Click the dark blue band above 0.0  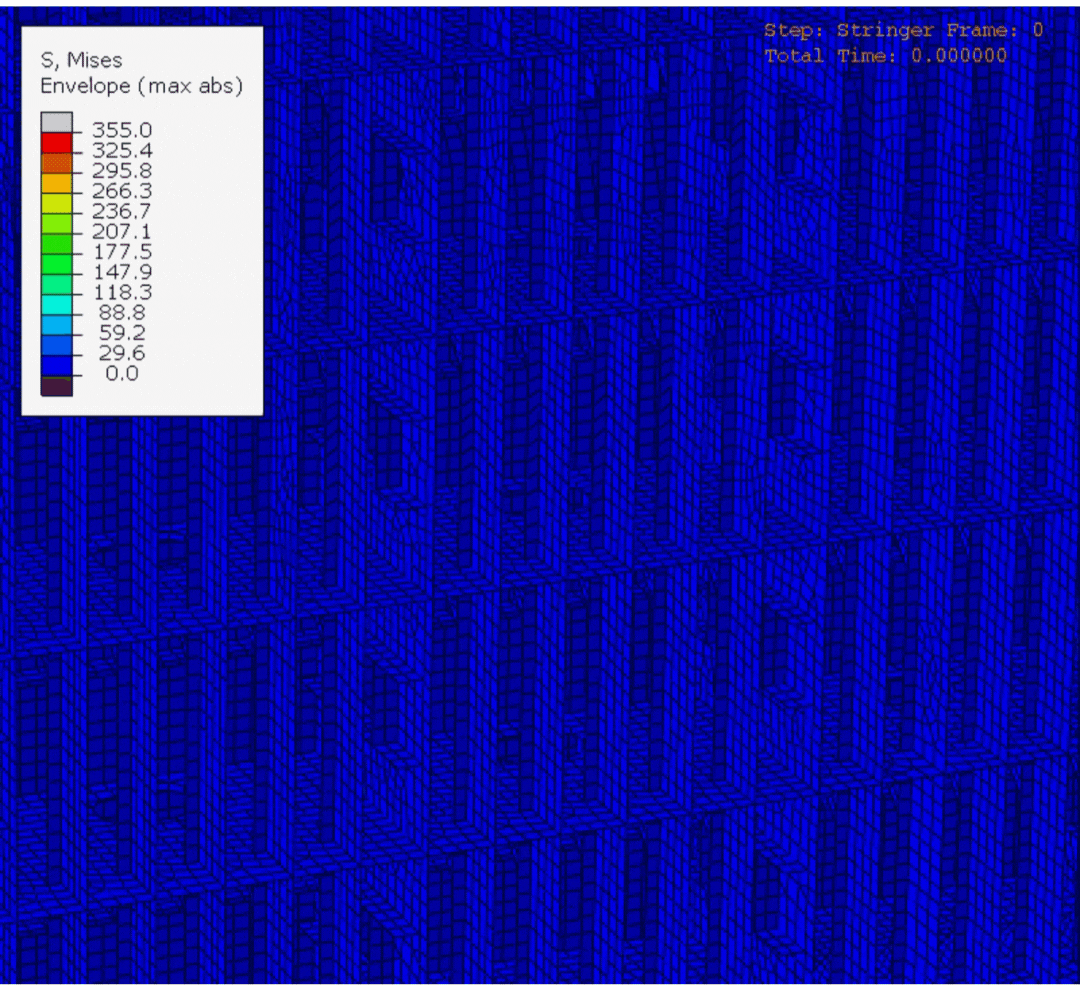[x=56, y=365]
